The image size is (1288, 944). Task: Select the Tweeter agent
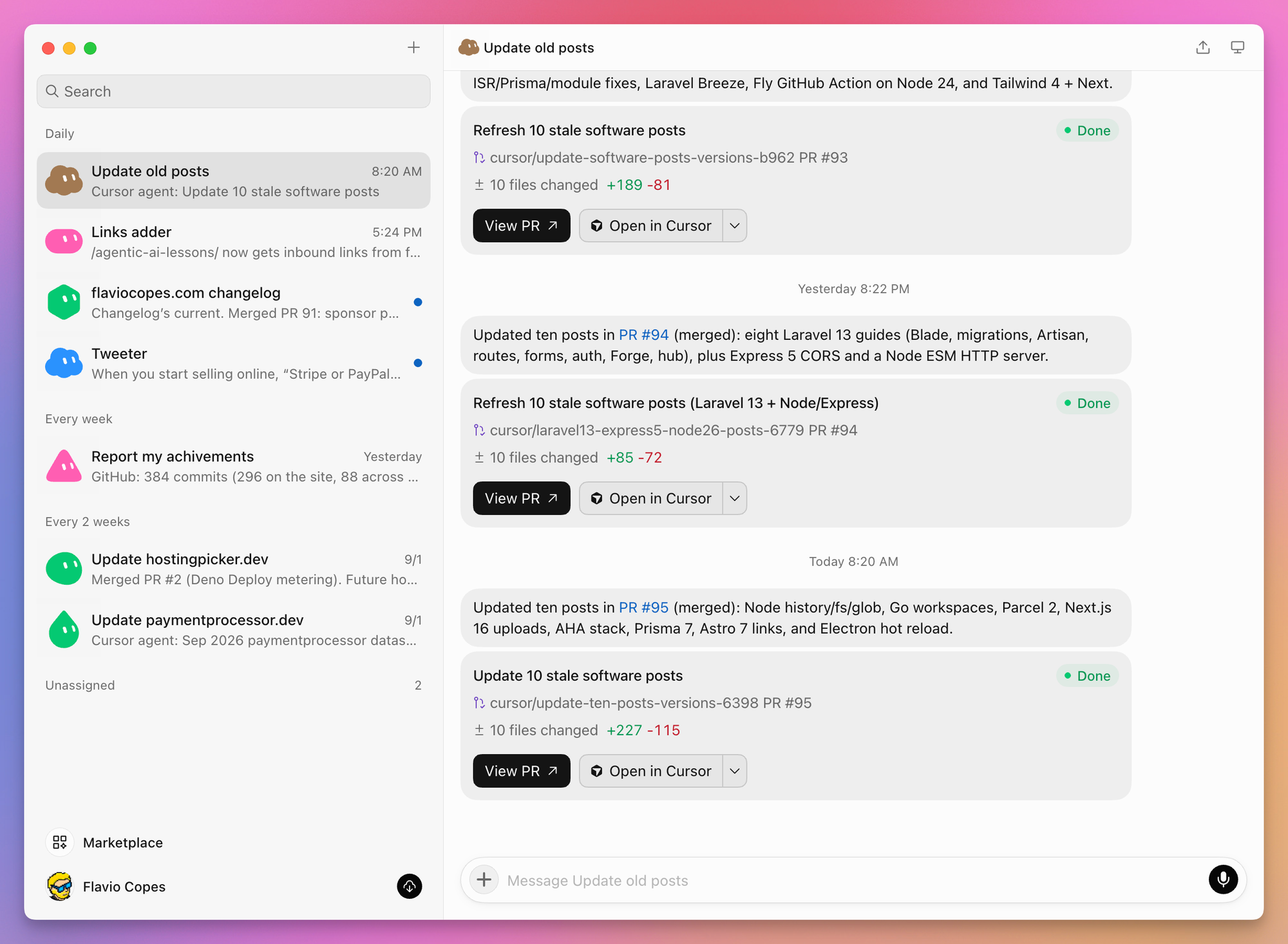click(233, 363)
